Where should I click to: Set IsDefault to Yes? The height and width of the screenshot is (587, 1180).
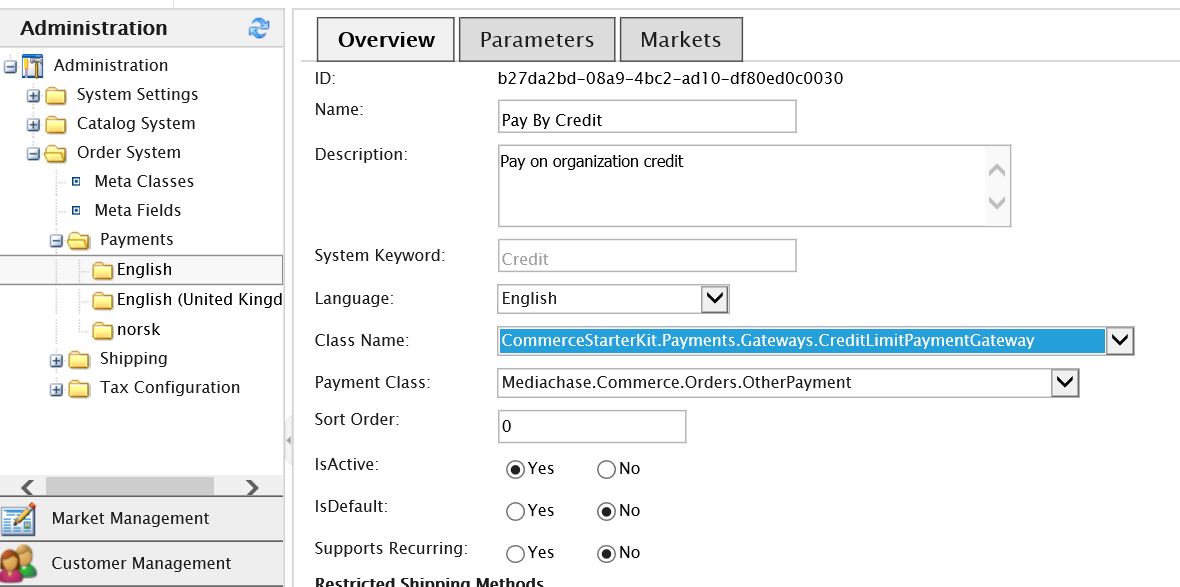point(514,510)
